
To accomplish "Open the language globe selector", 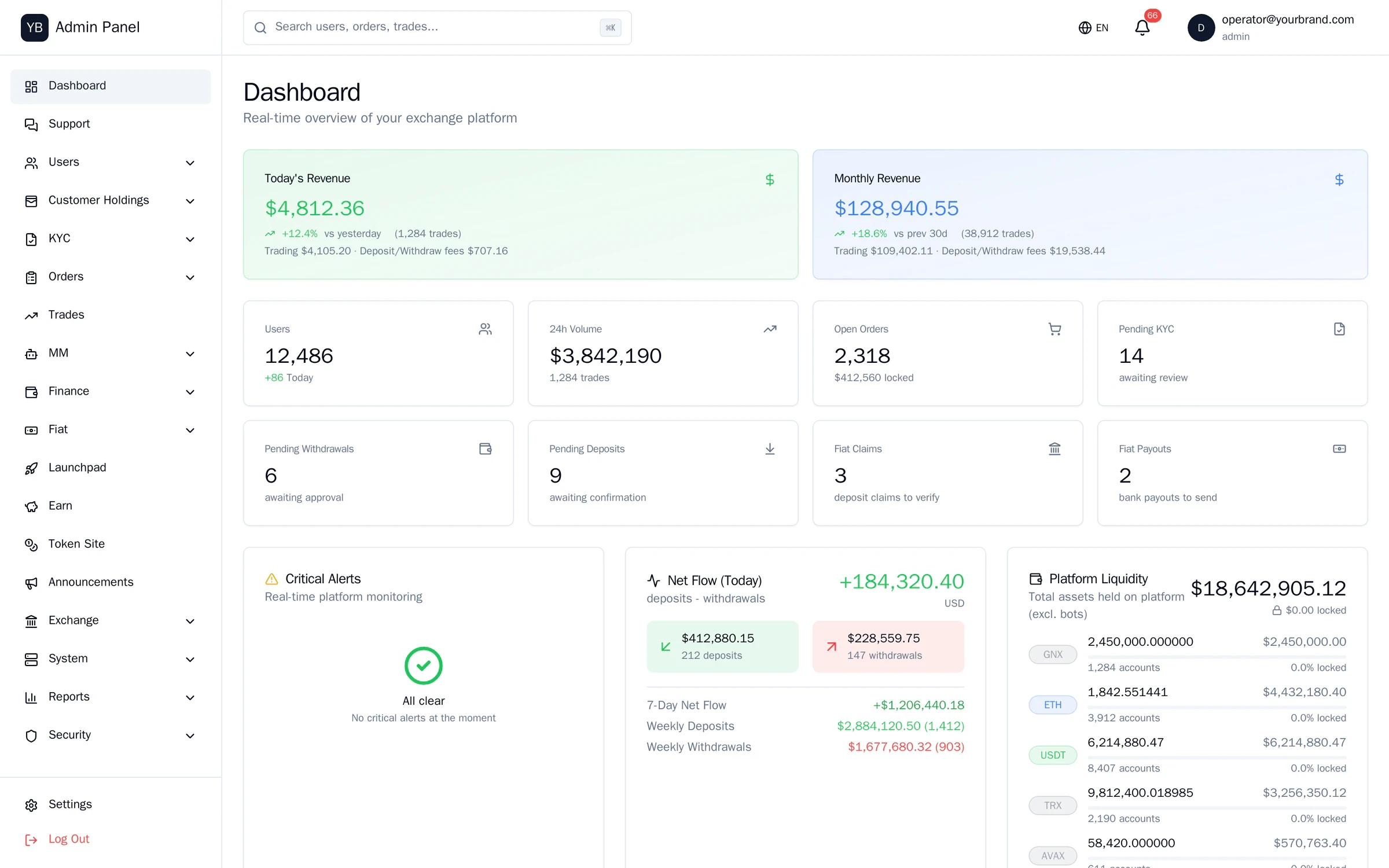I will tap(1093, 28).
